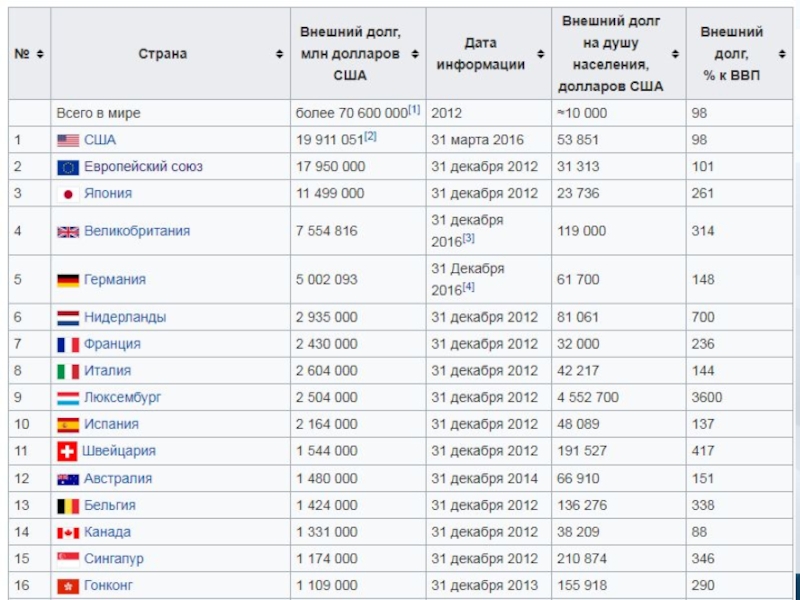The width and height of the screenshot is (800, 600).
Task: Click the European Union flag icon
Action: click(67, 168)
